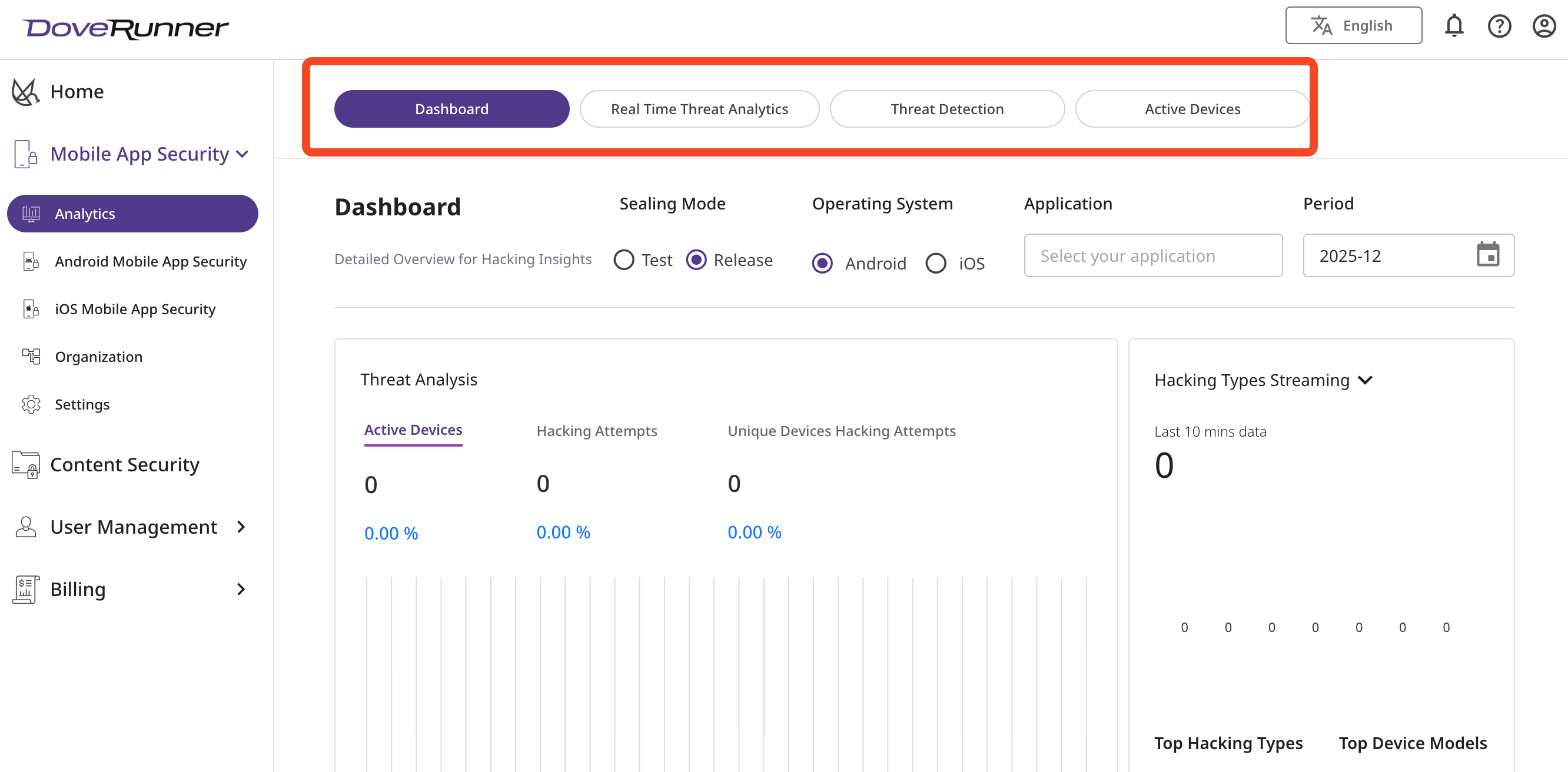Screen dimensions: 1568x772
Task: Click the Settings gear icon in sidebar
Action: pyautogui.click(x=31, y=405)
